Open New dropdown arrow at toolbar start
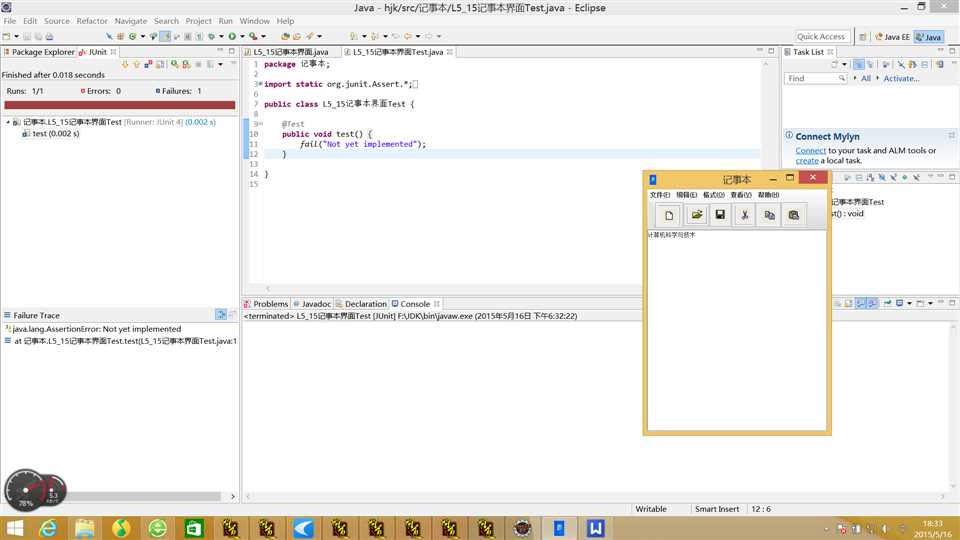960x540 pixels. tap(17, 36)
